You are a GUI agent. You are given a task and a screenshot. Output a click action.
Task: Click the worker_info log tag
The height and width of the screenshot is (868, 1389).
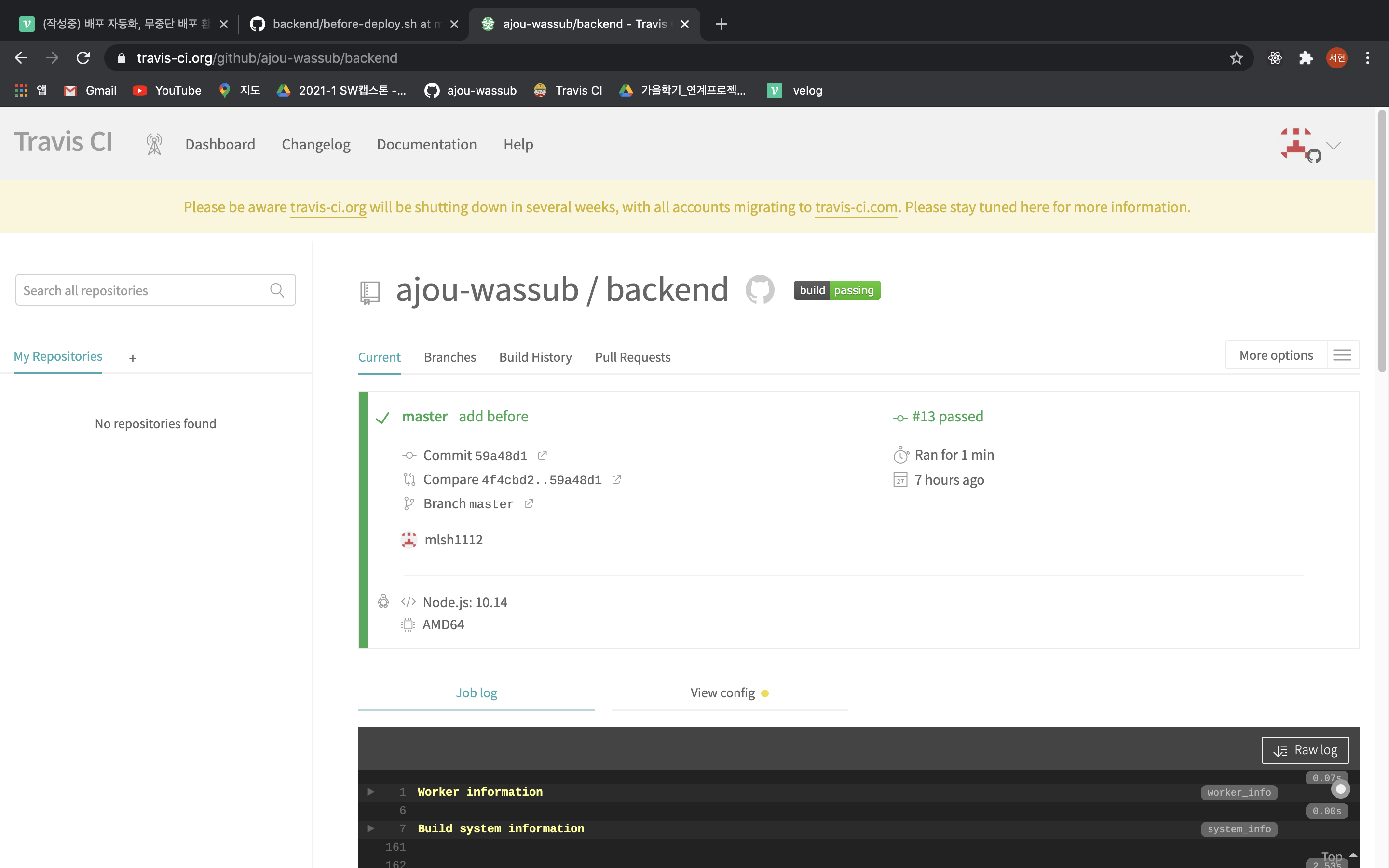[1239, 792]
